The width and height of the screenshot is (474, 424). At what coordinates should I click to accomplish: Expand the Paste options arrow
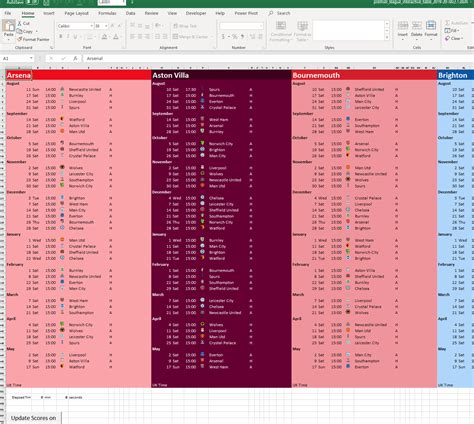click(9, 39)
